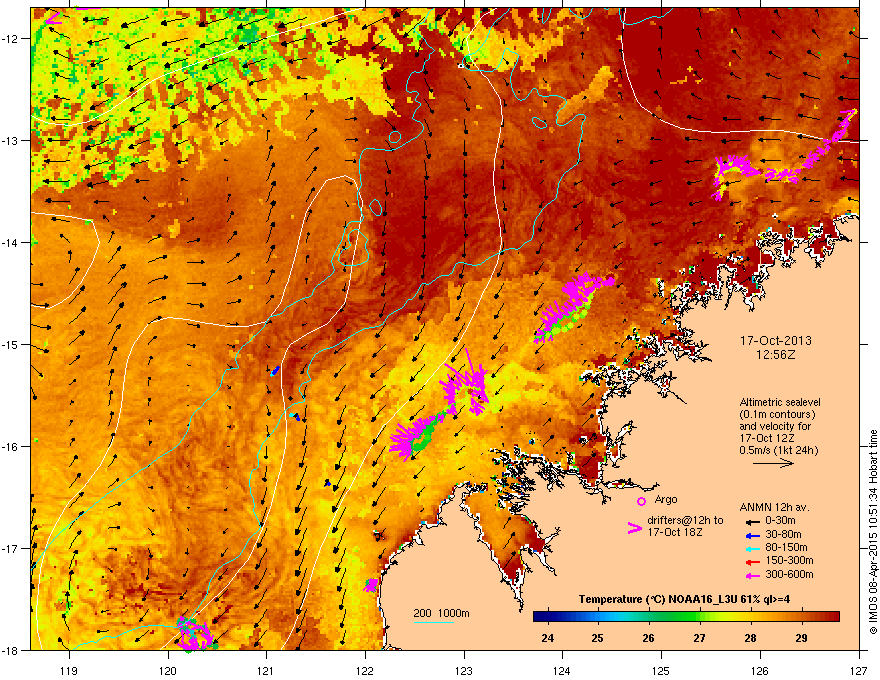Click the 0.5m/s velocity scale arrow
880x680 pixels.
(x=773, y=463)
